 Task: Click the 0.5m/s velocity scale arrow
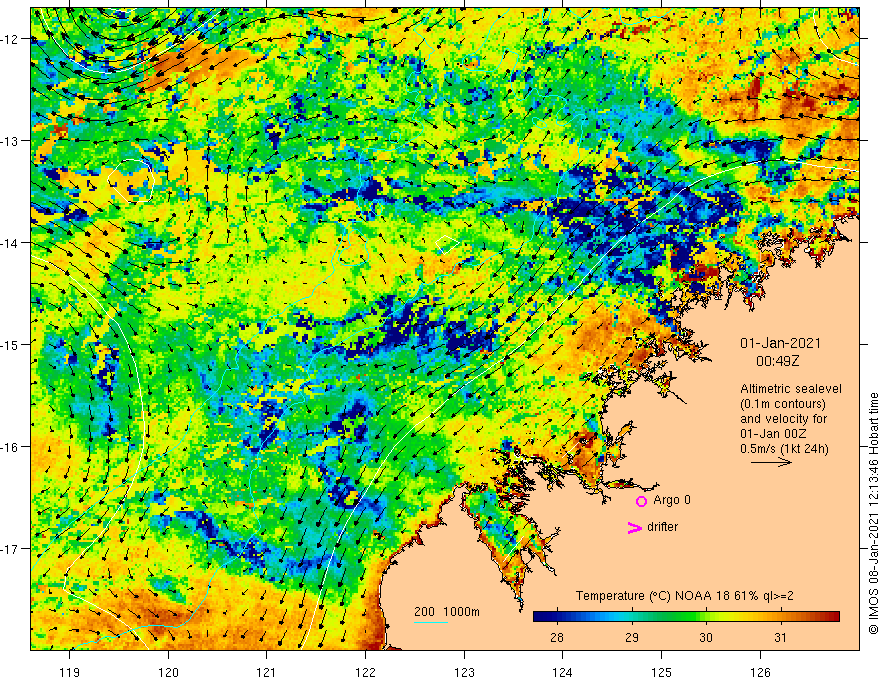click(x=771, y=462)
